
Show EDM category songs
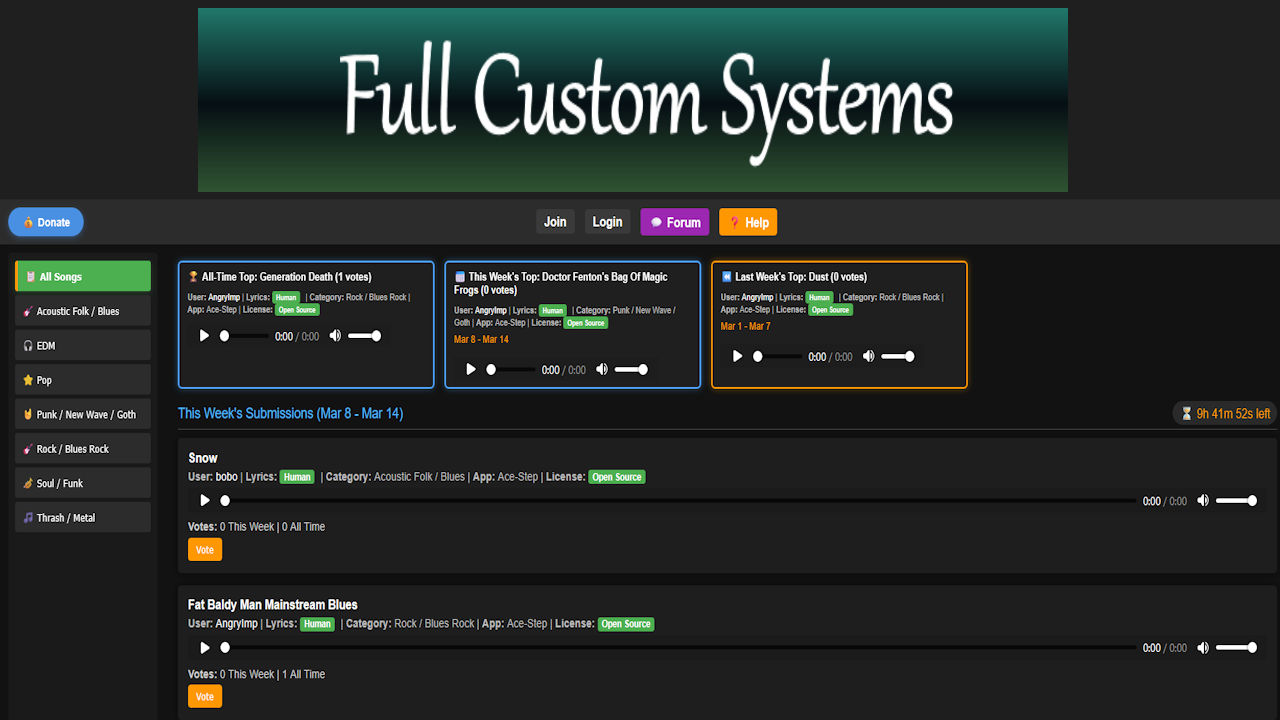pyautogui.click(x=83, y=345)
